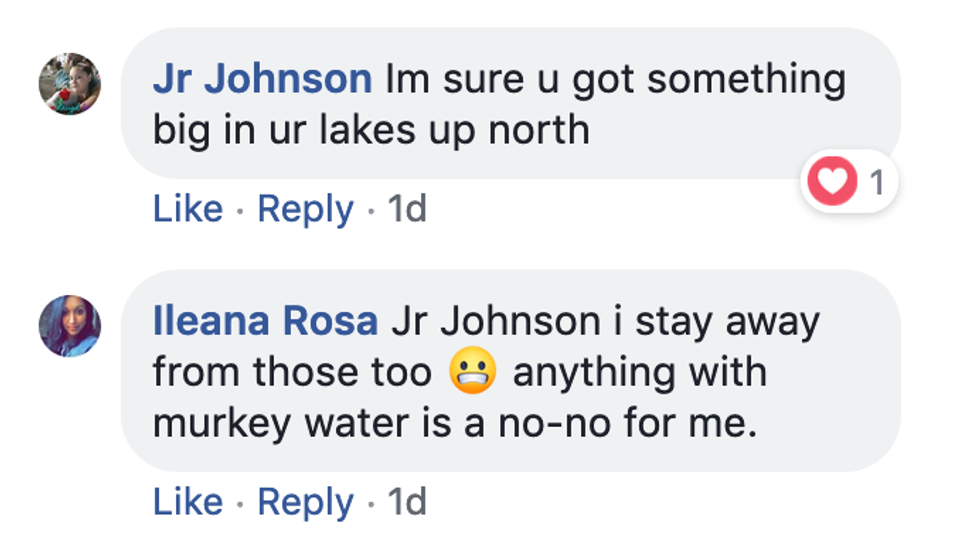Click the words "Im sure u got something"
Screen dimensions: 980x544
[615, 79]
